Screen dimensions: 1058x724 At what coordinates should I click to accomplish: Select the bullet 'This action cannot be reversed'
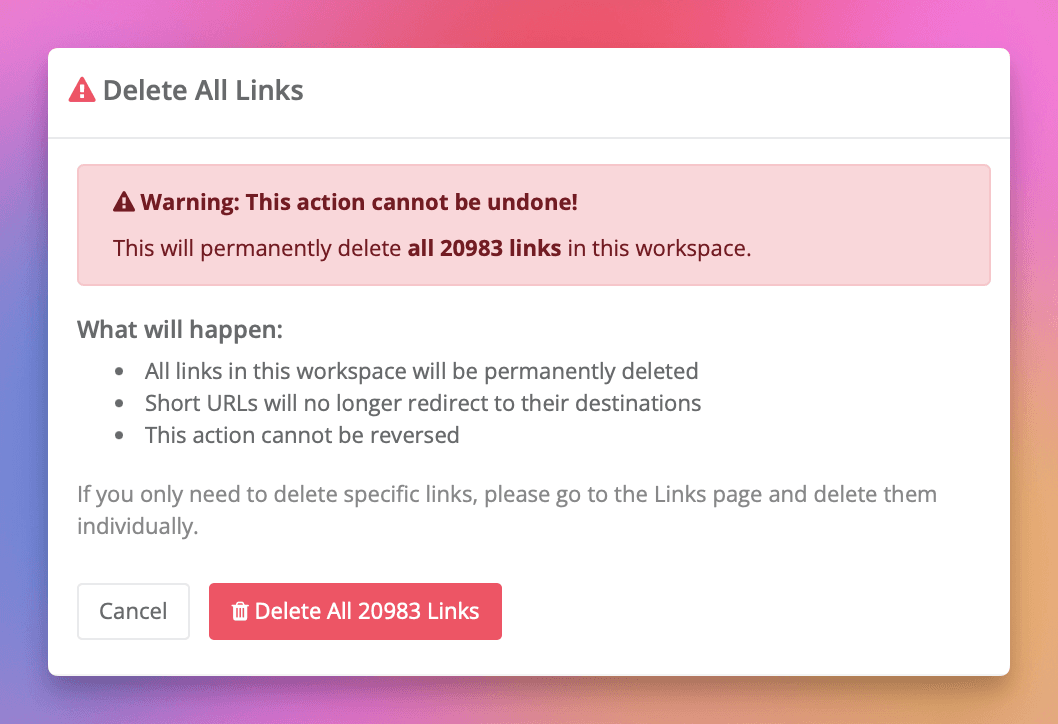click(302, 435)
